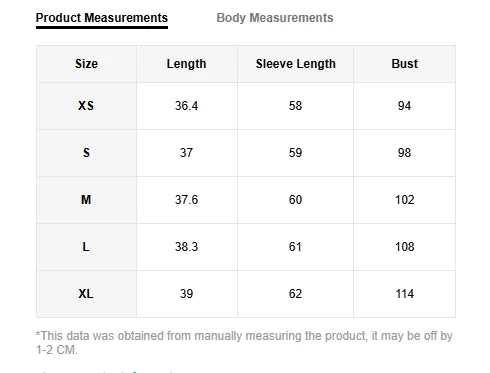The height and width of the screenshot is (373, 490).
Task: Click the Bust column header
Action: (x=404, y=64)
